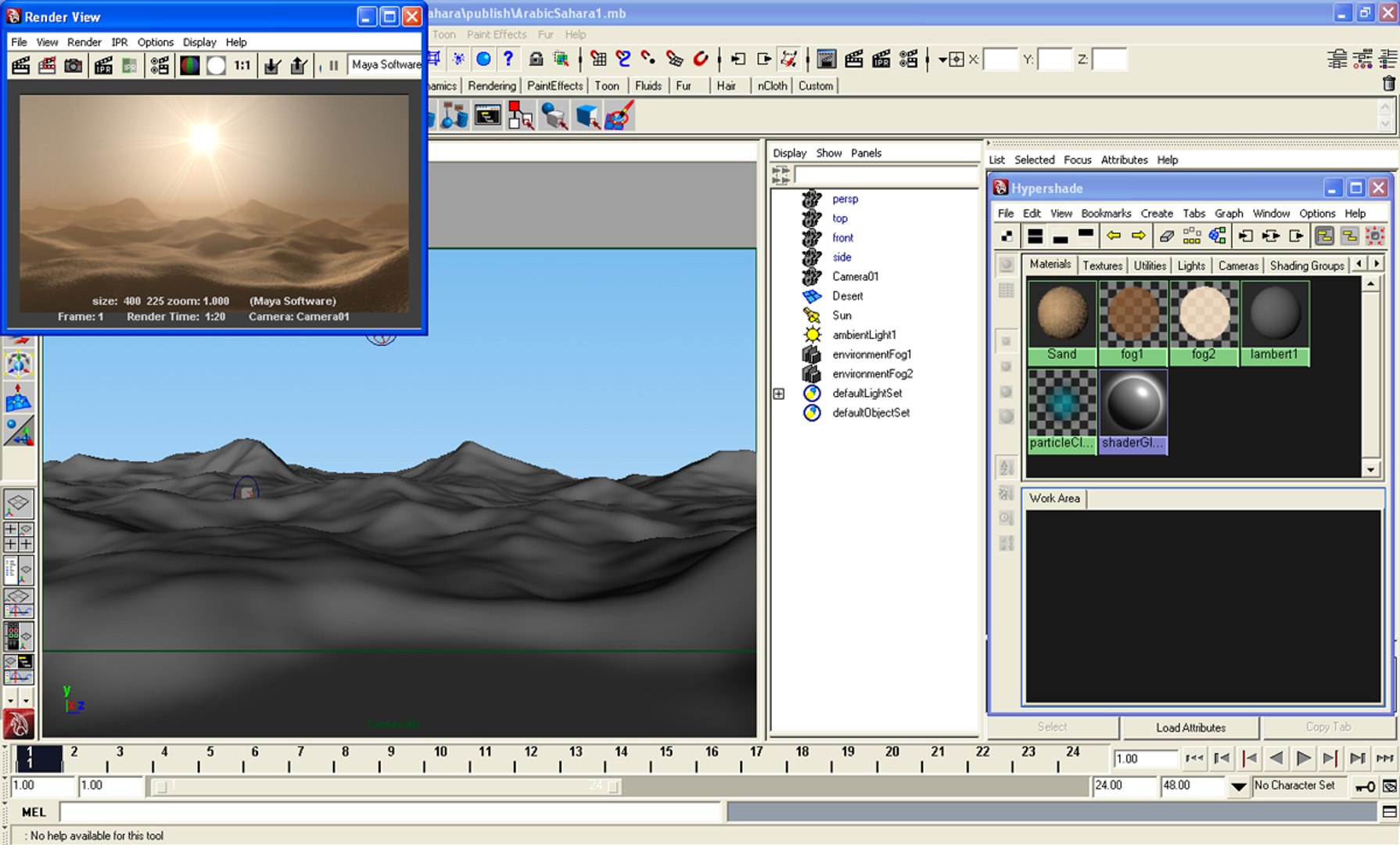Screen dimensions: 1400x845
Task: Click the help question mark icon in toolbar
Action: (x=508, y=59)
